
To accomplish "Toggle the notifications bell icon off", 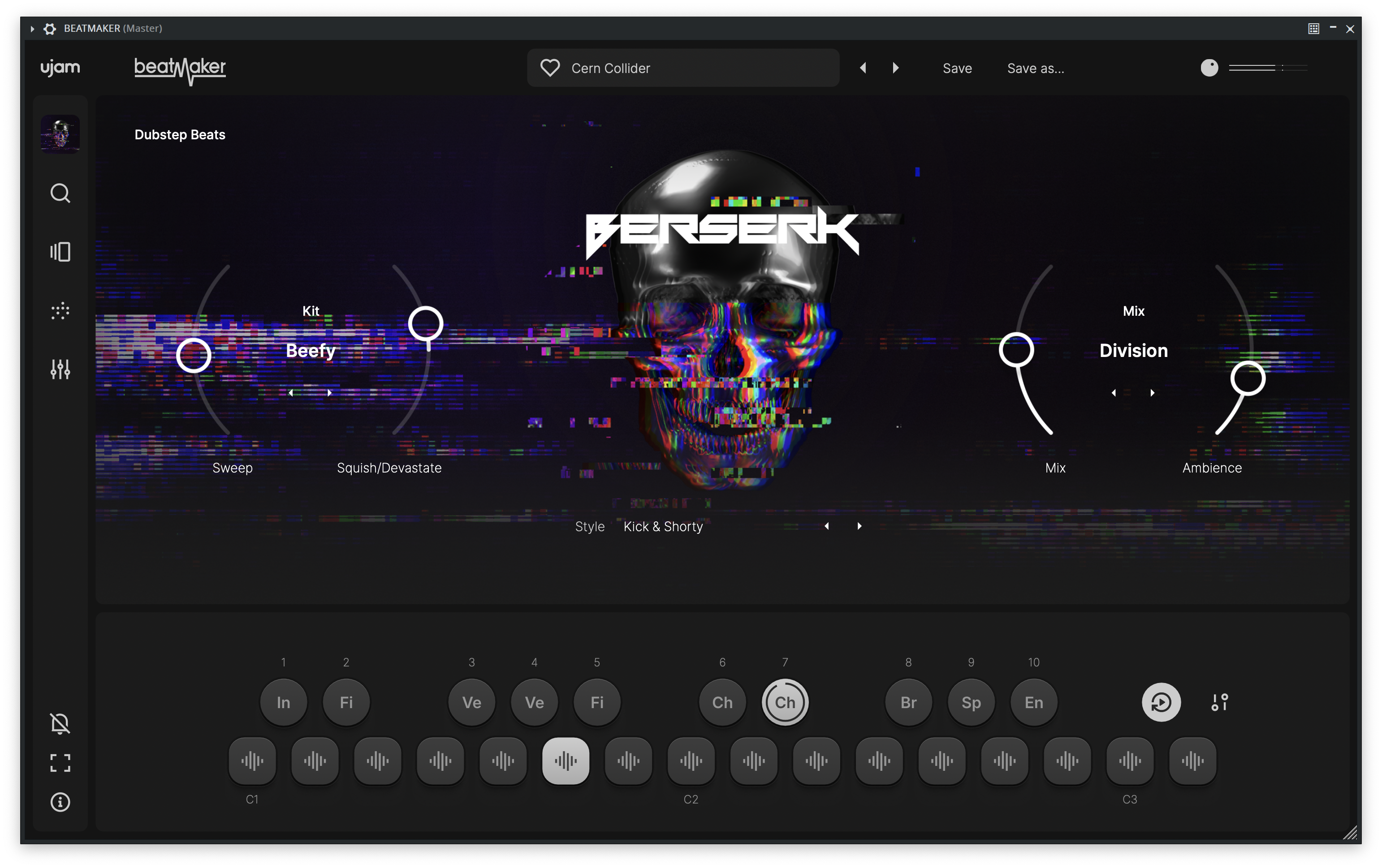I will click(x=60, y=723).
